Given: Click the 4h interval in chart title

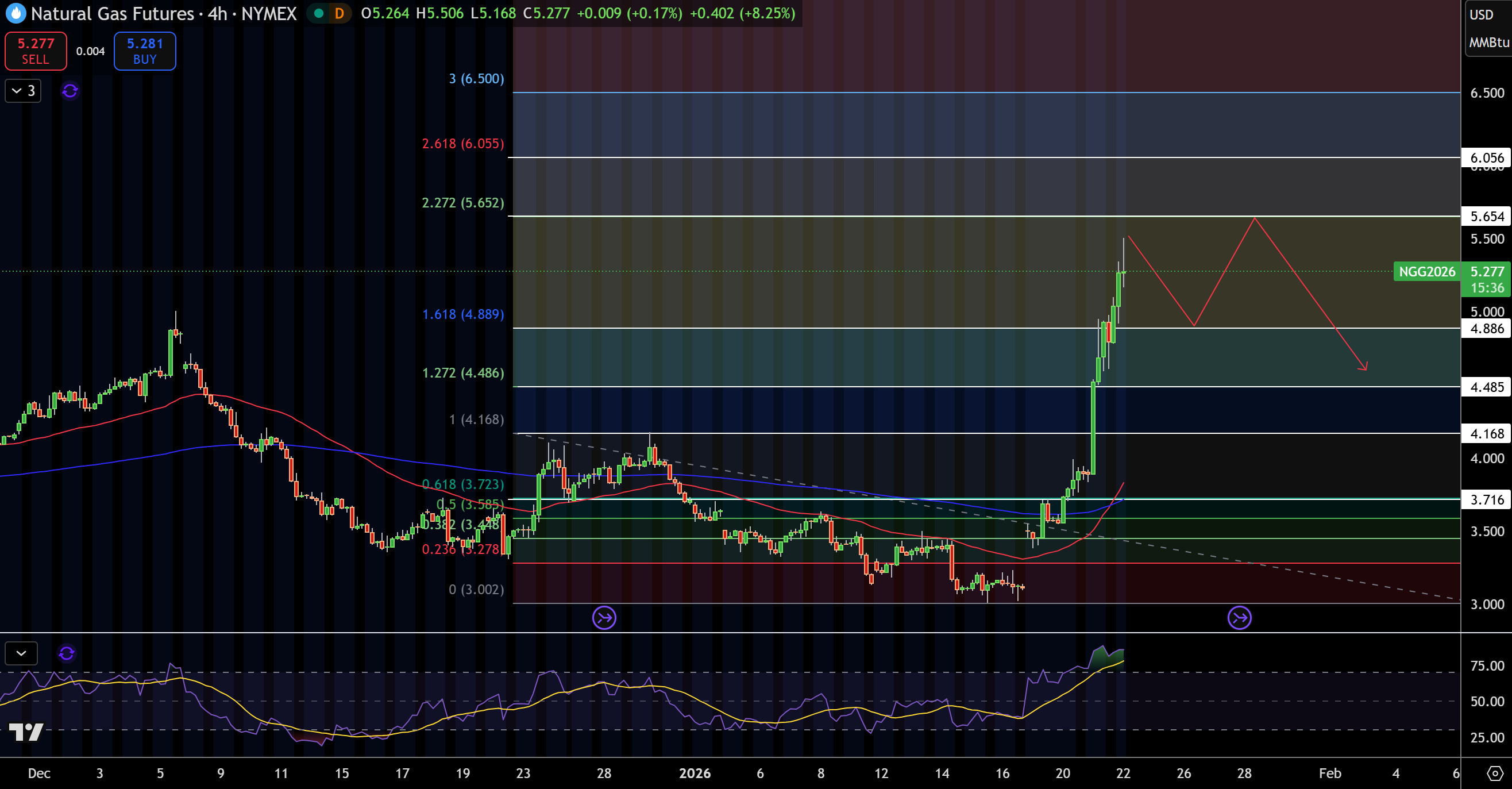Looking at the screenshot, I should 218,13.
